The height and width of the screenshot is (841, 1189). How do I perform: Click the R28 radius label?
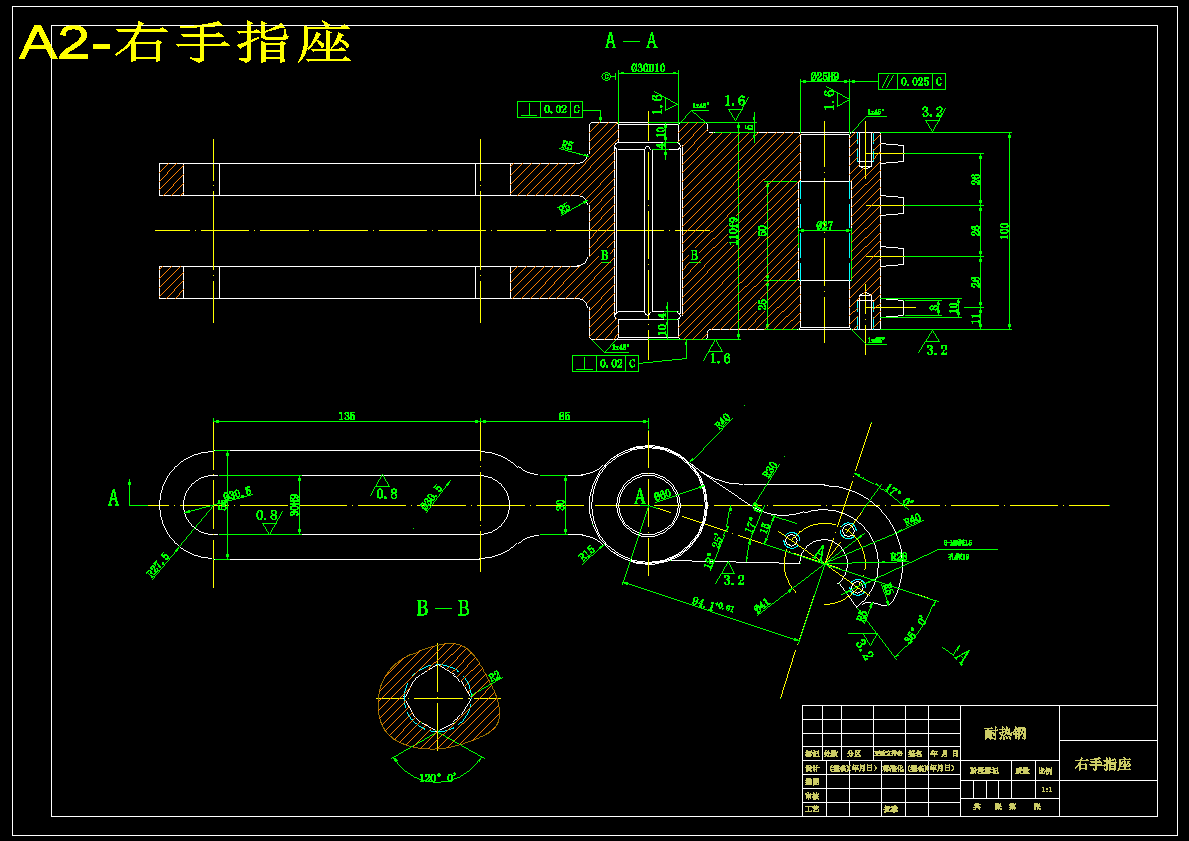coord(899,557)
